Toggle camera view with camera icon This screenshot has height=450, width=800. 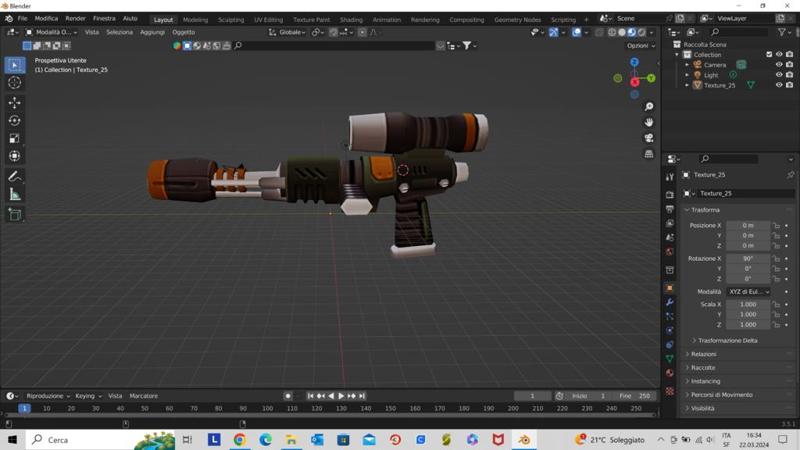(x=649, y=138)
